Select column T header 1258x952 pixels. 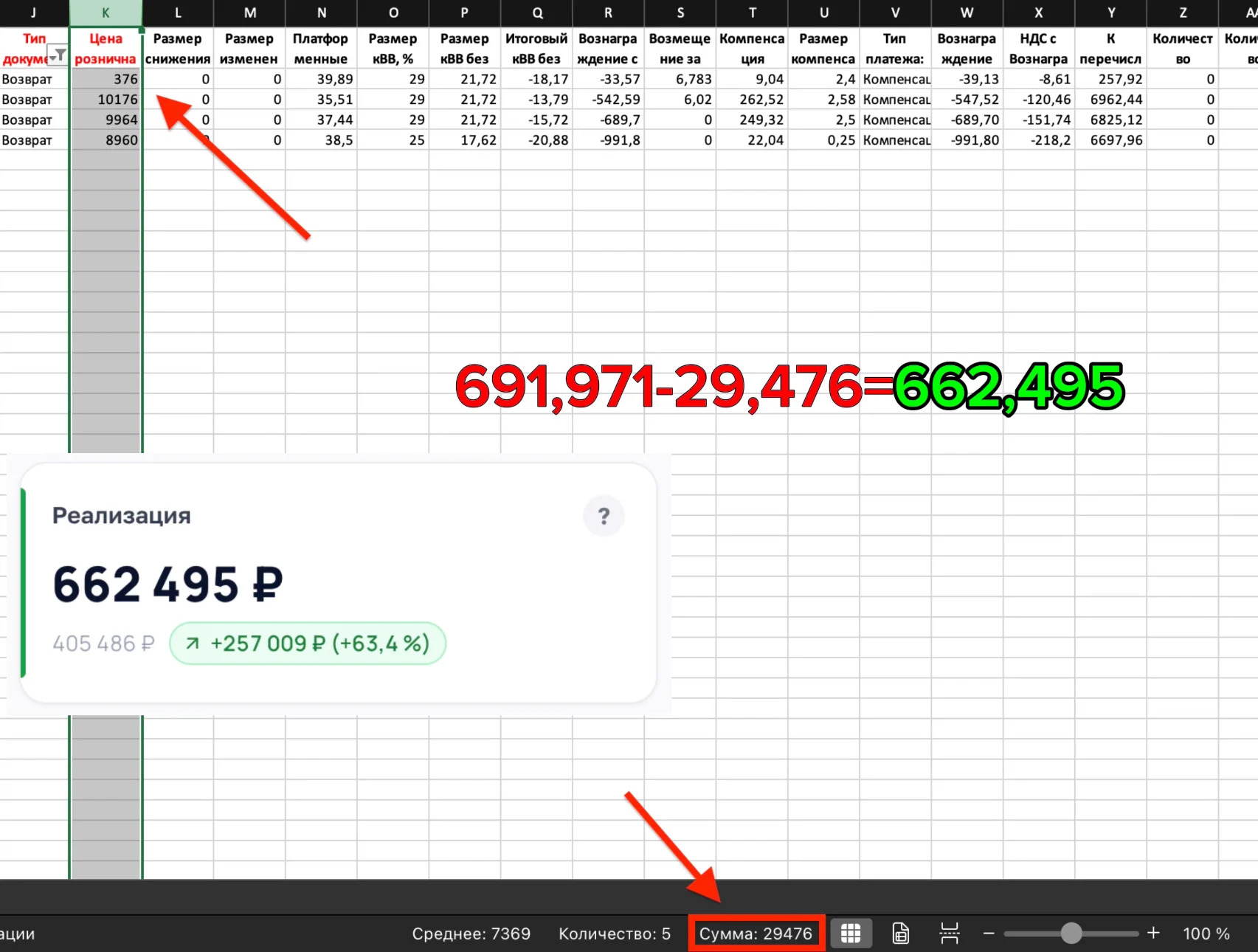752,13
